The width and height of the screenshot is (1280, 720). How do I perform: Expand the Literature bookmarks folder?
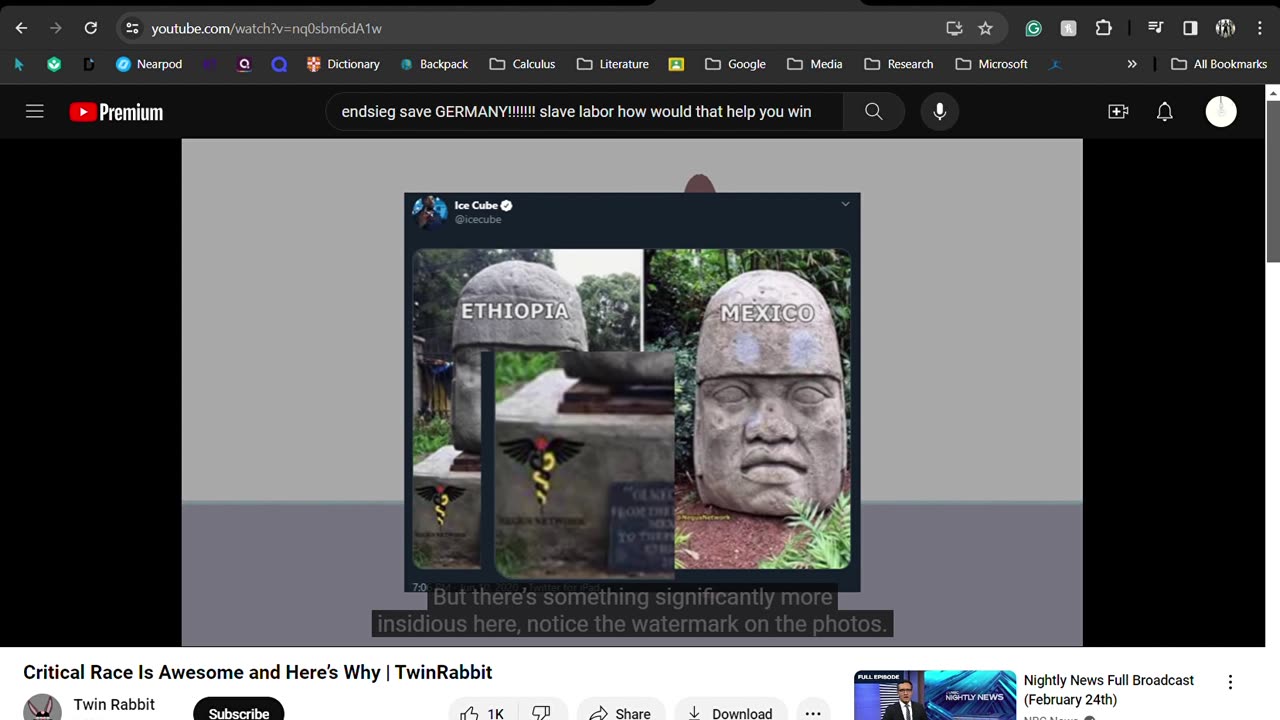(x=613, y=64)
